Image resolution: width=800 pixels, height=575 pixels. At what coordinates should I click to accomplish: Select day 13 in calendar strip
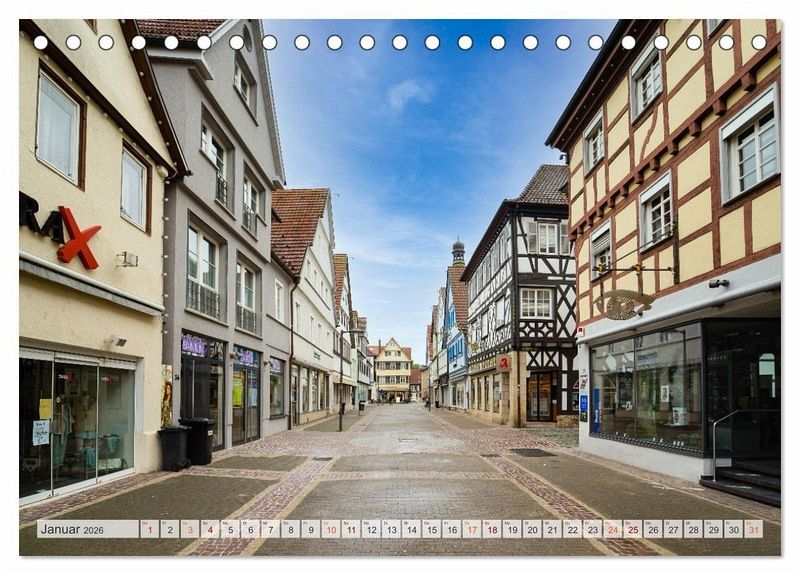click(391, 529)
